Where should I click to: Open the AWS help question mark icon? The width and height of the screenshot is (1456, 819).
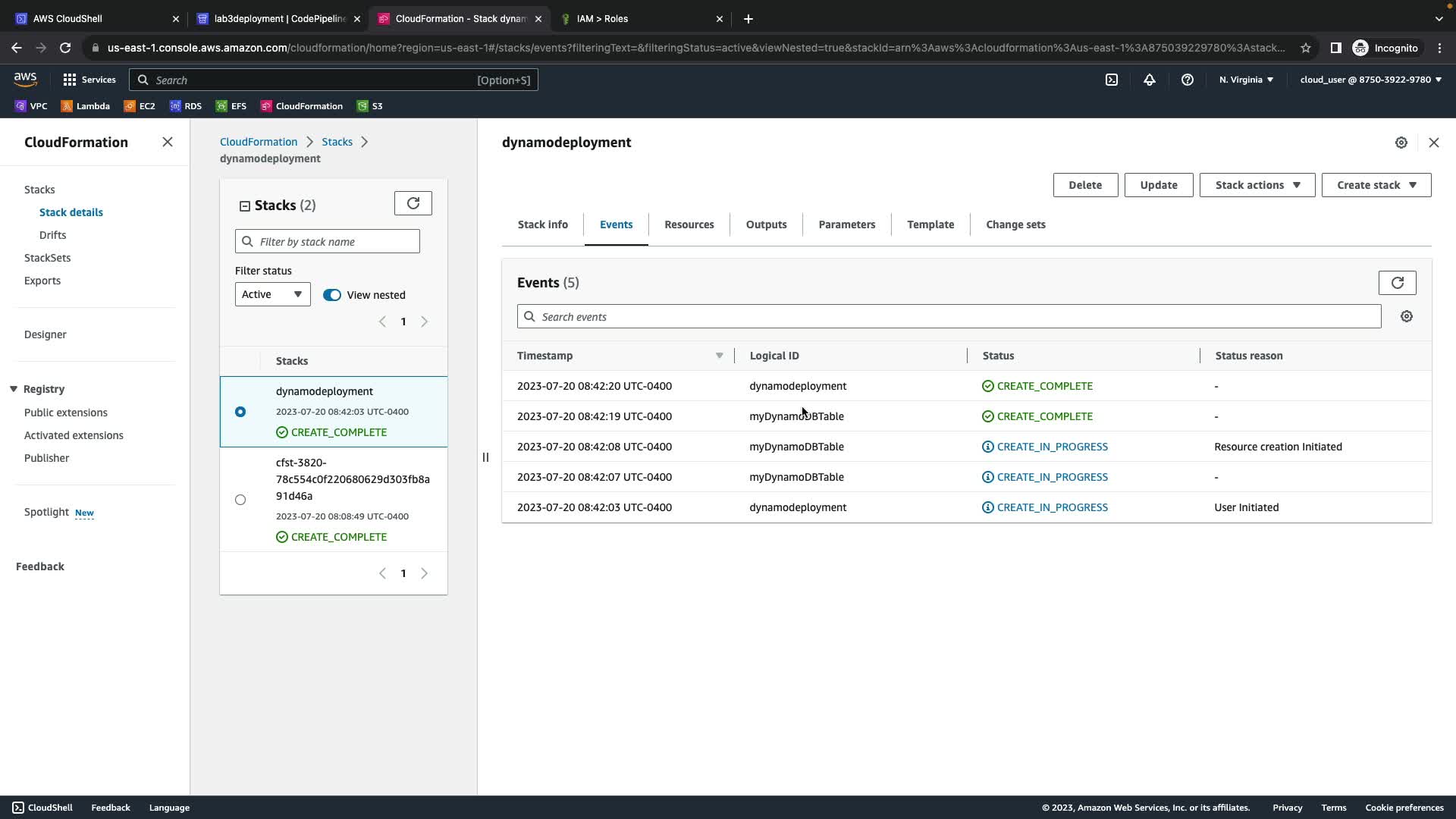point(1187,80)
